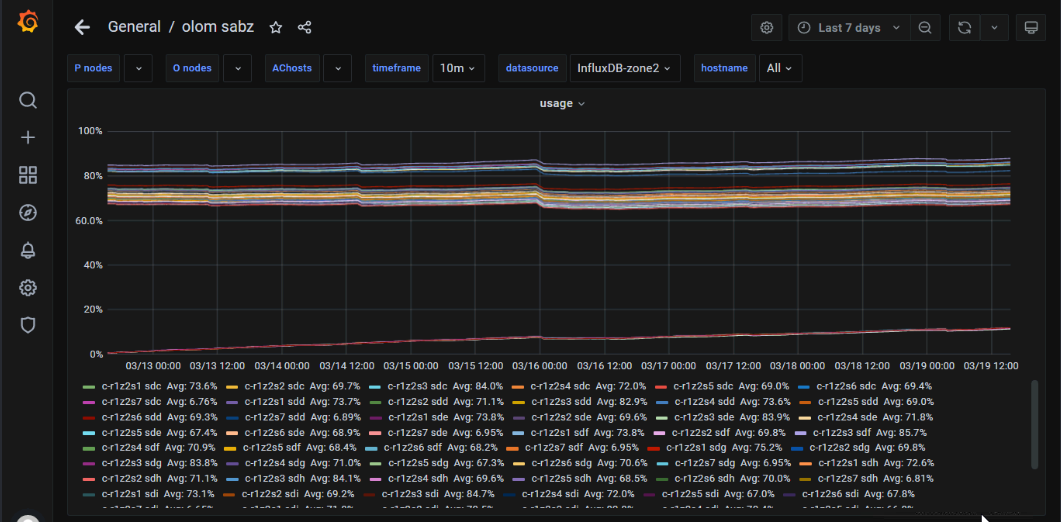Open the datasource InfluxDB-zone2 dropdown
Image resolution: width=1061 pixels, height=522 pixels.
coord(625,68)
